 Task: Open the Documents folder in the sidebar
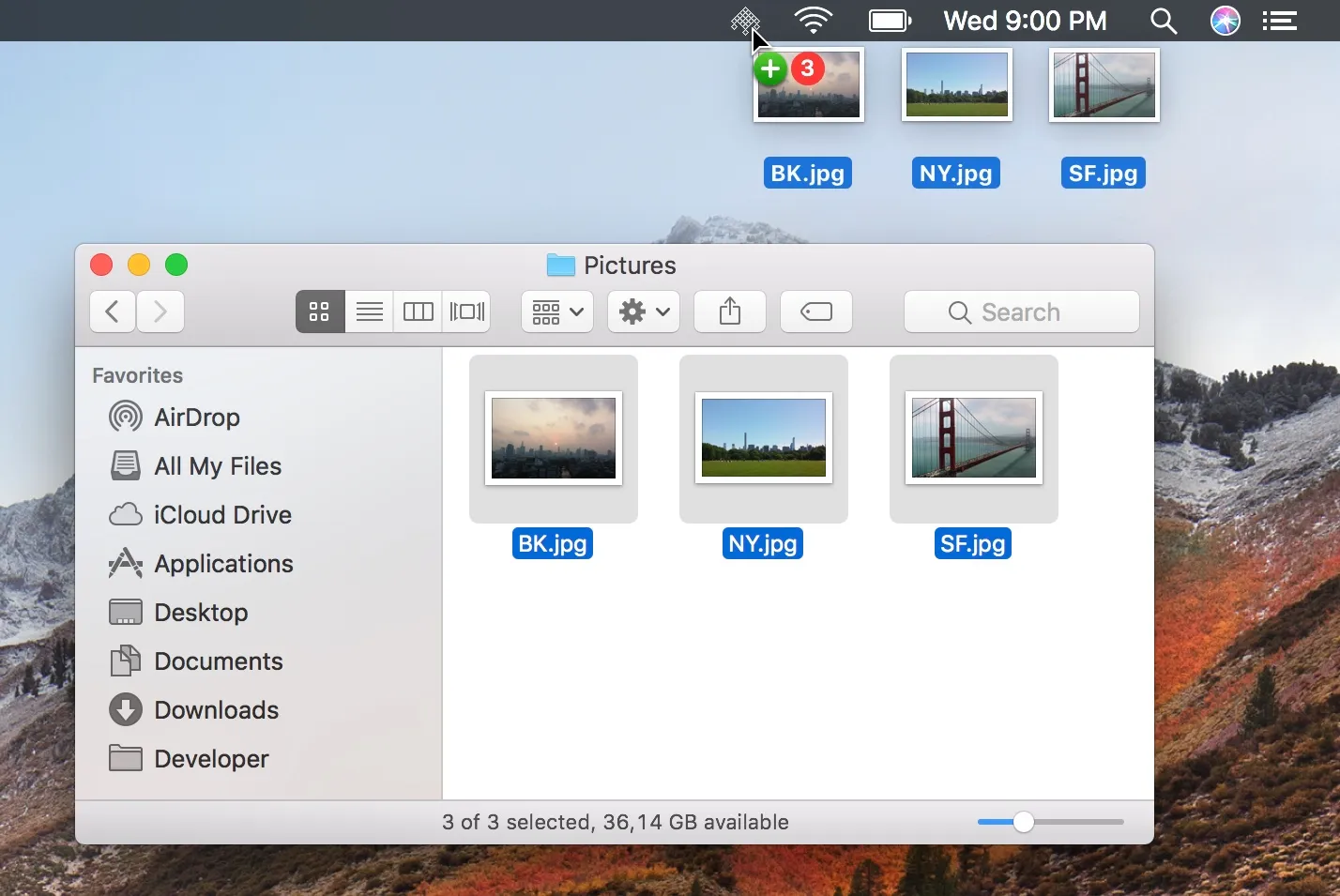click(x=219, y=661)
